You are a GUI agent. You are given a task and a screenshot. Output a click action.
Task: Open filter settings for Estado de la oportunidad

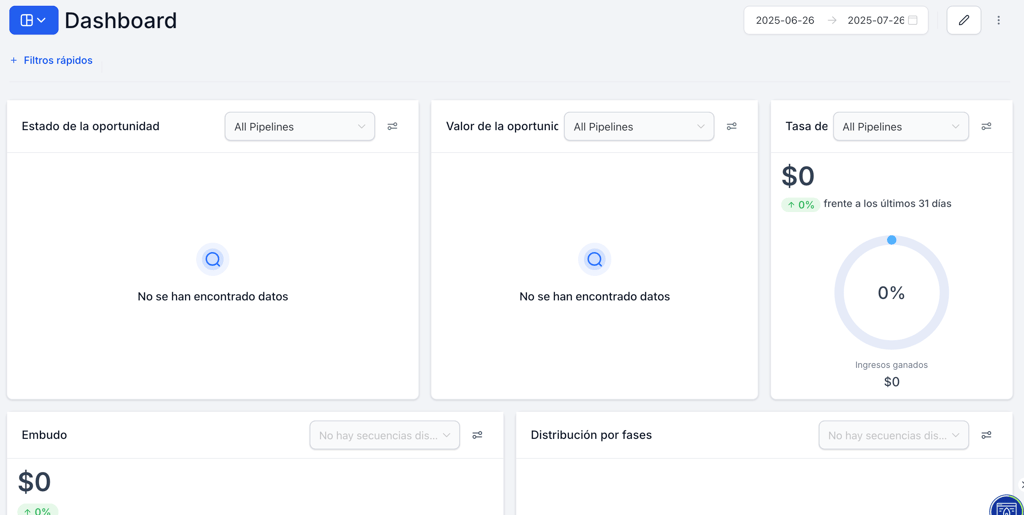392,127
